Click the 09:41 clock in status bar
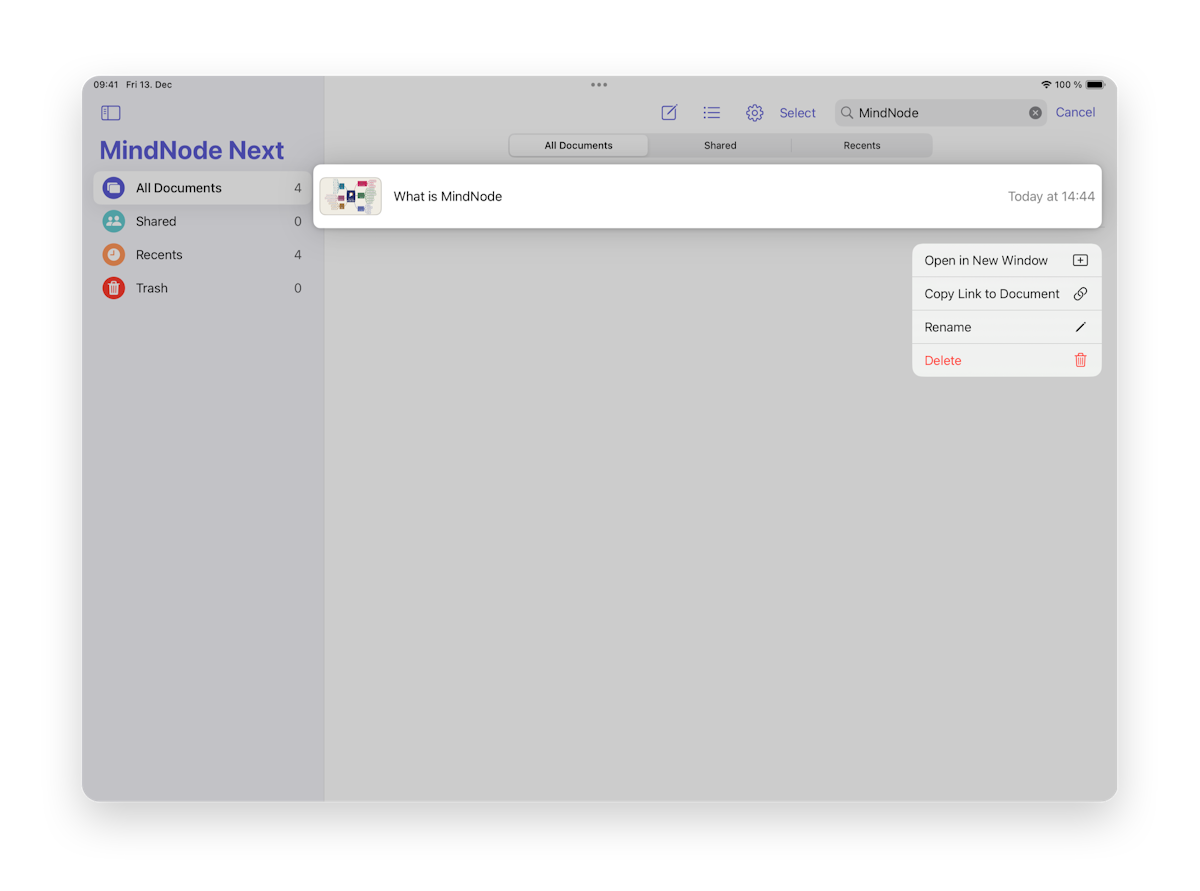Screen dimensions: 1200x891 point(106,85)
